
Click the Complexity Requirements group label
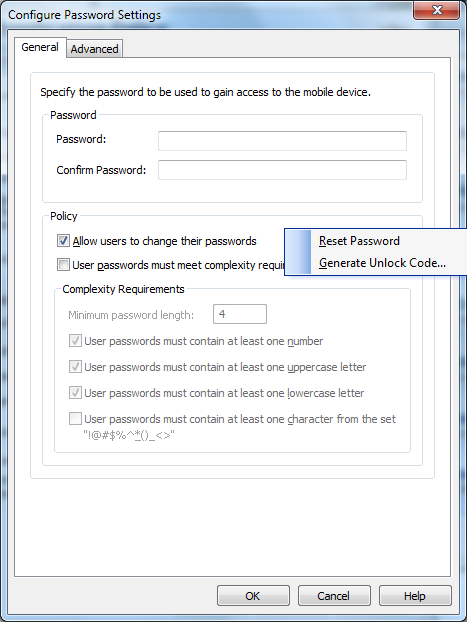pos(123,289)
